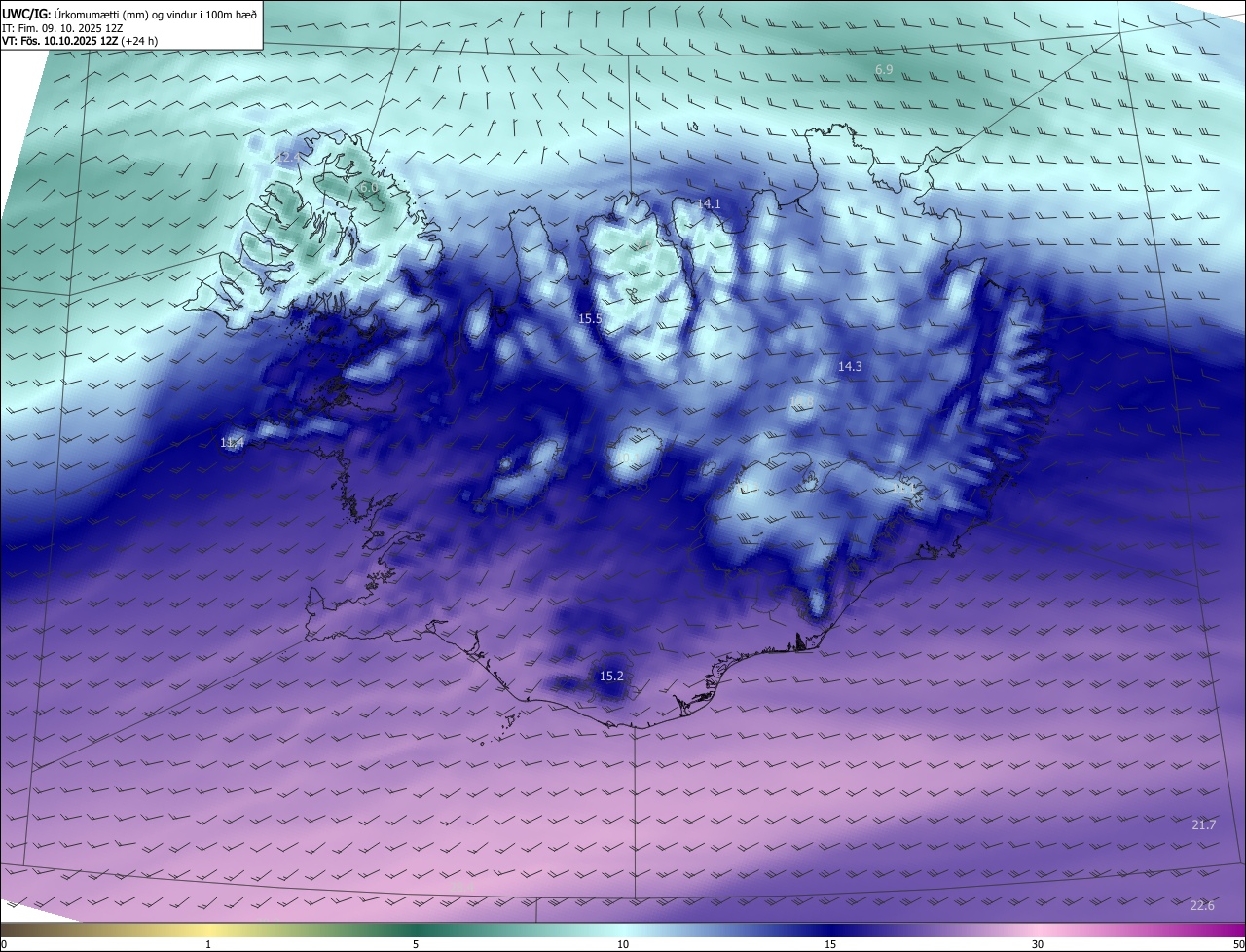Click the 15.2 value label near the south coast

pyautogui.click(x=611, y=676)
